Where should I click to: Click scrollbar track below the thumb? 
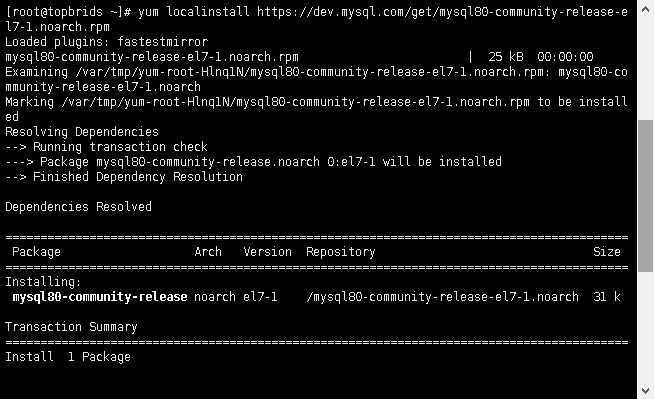click(645, 327)
